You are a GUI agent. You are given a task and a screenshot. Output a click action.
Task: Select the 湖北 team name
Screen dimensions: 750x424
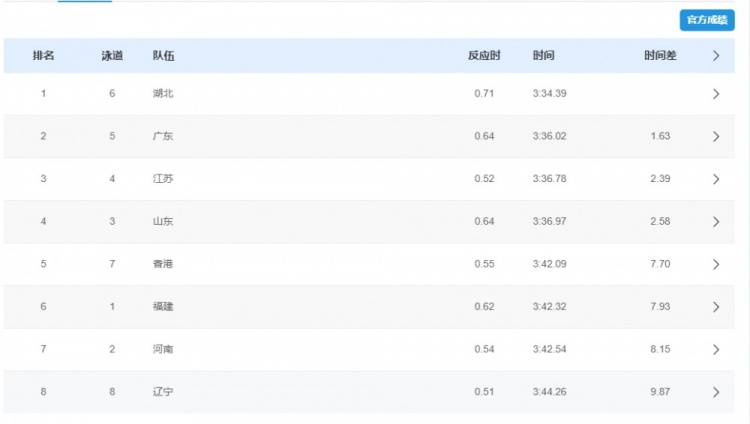(163, 94)
